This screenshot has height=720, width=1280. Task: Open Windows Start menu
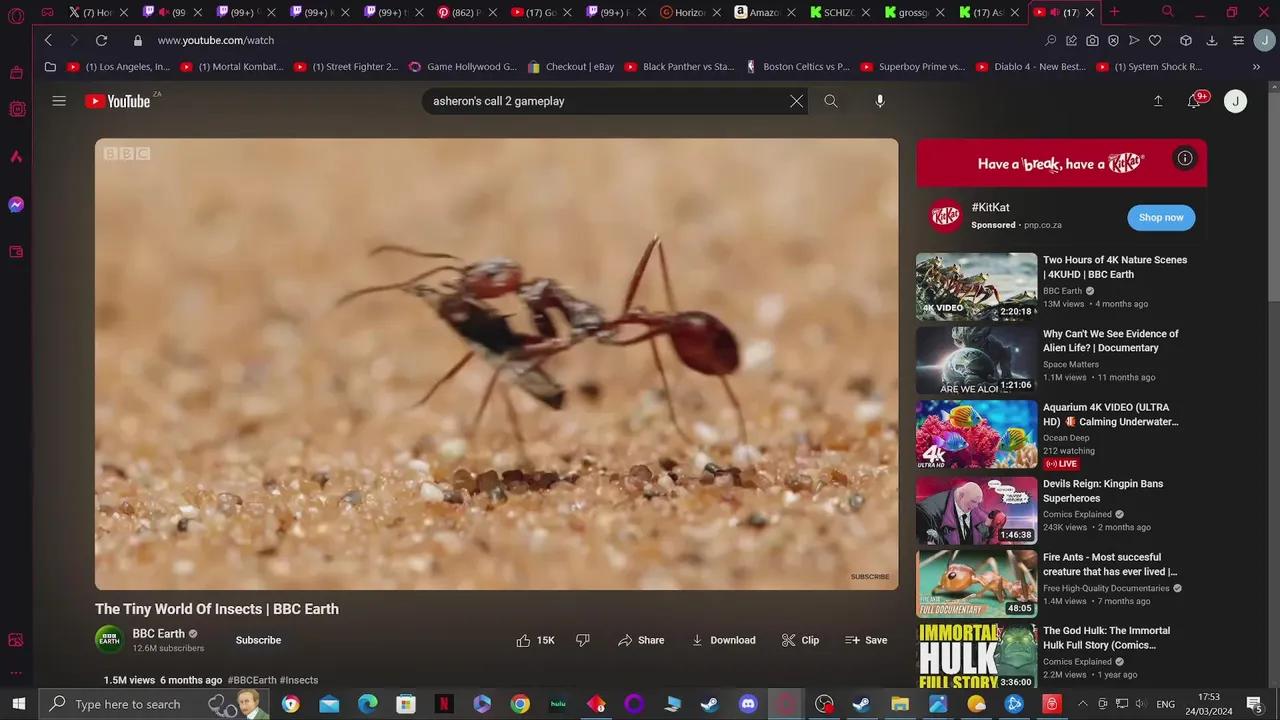[x=18, y=704]
